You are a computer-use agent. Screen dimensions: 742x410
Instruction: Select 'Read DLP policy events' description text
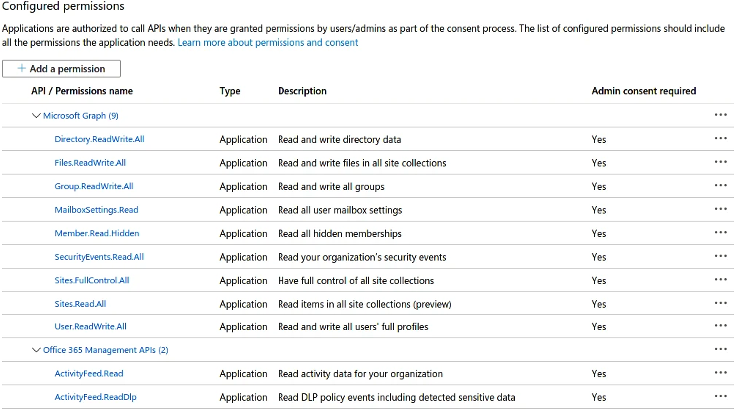pos(397,397)
